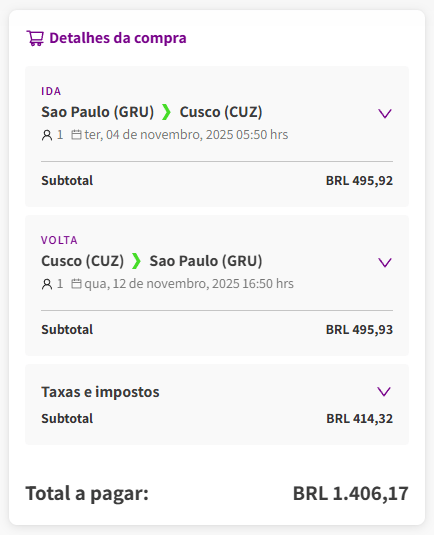The image size is (434, 535).
Task: Click the VOLTA section label
Action: (x=59, y=240)
